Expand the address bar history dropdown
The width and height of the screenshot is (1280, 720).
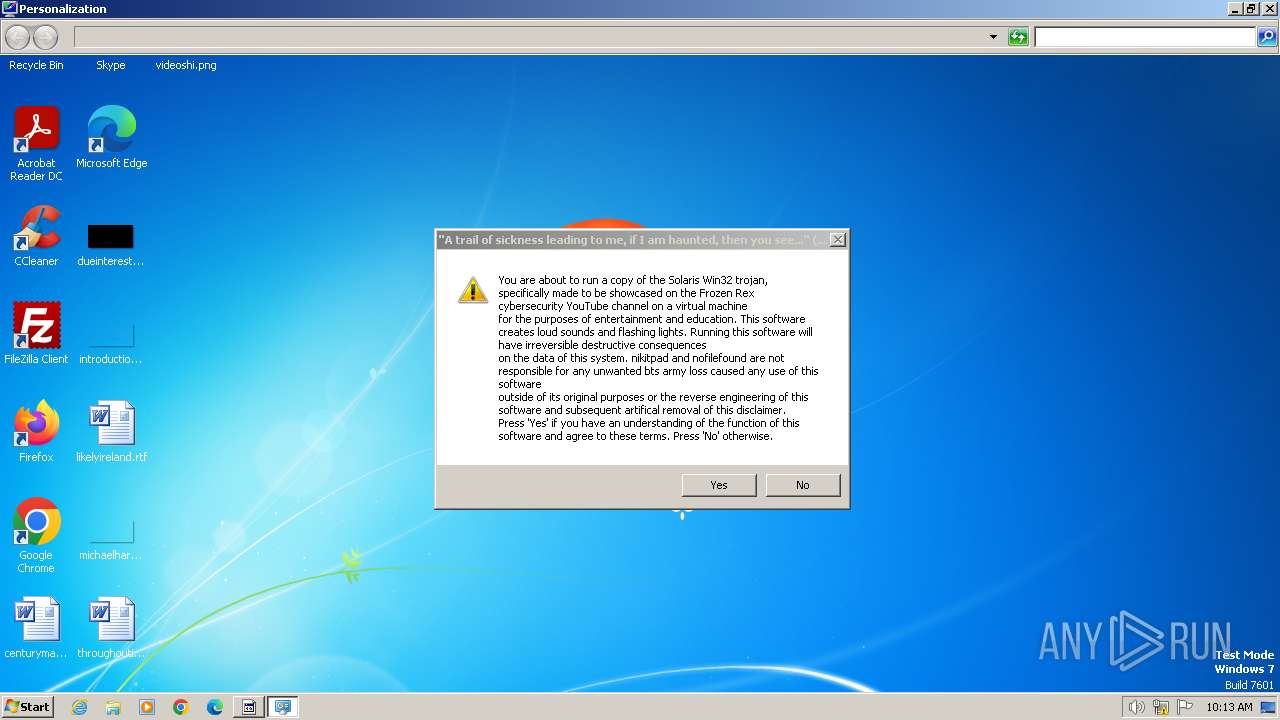coord(993,37)
